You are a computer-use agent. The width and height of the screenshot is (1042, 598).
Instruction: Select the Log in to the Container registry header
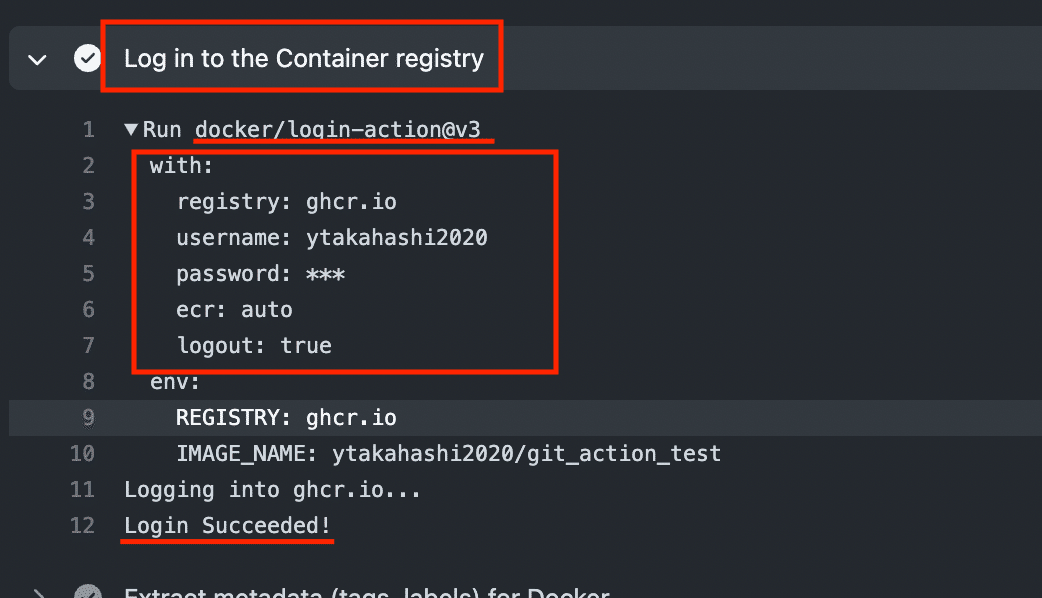[302, 57]
